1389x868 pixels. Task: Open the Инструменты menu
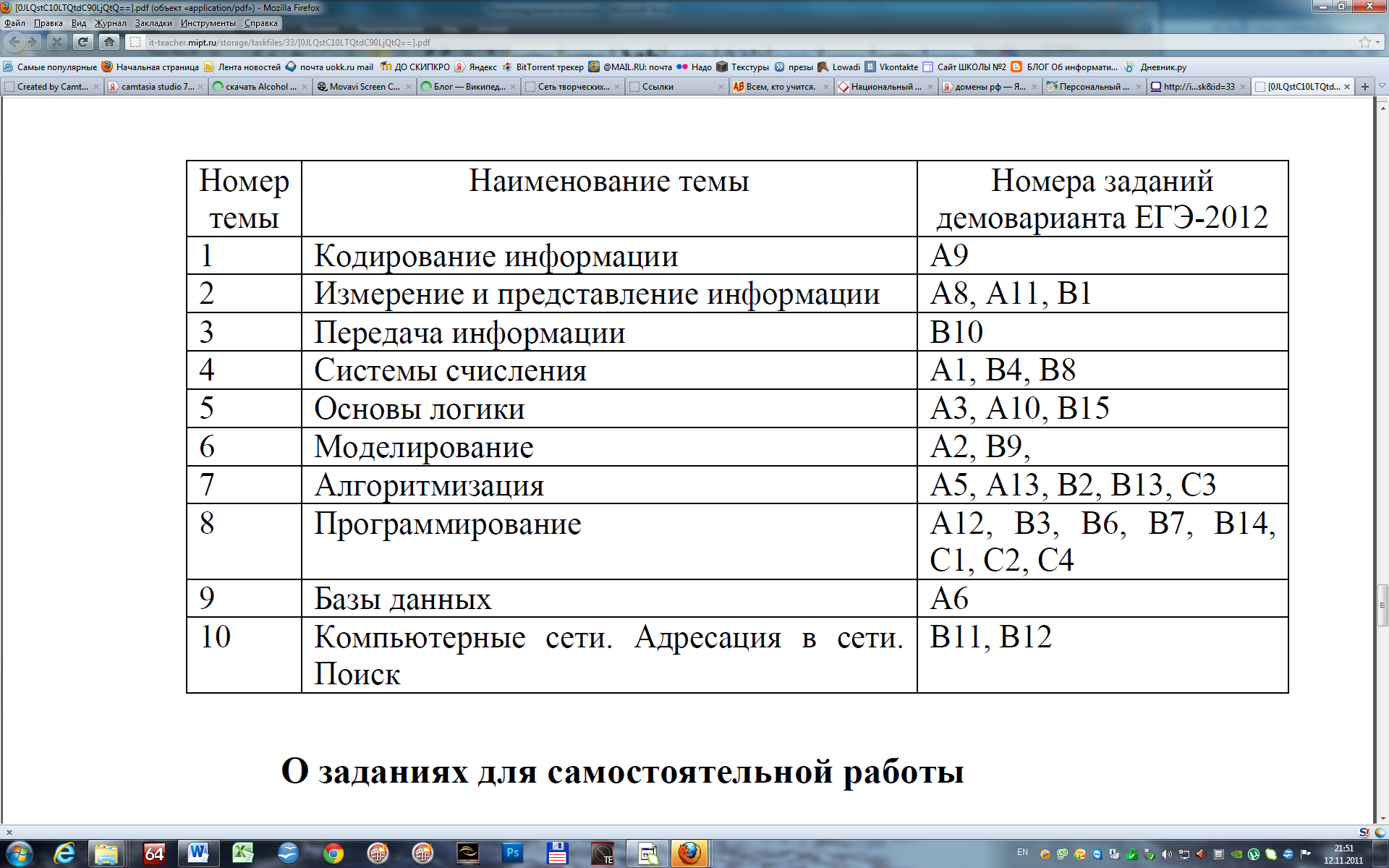pyautogui.click(x=208, y=23)
